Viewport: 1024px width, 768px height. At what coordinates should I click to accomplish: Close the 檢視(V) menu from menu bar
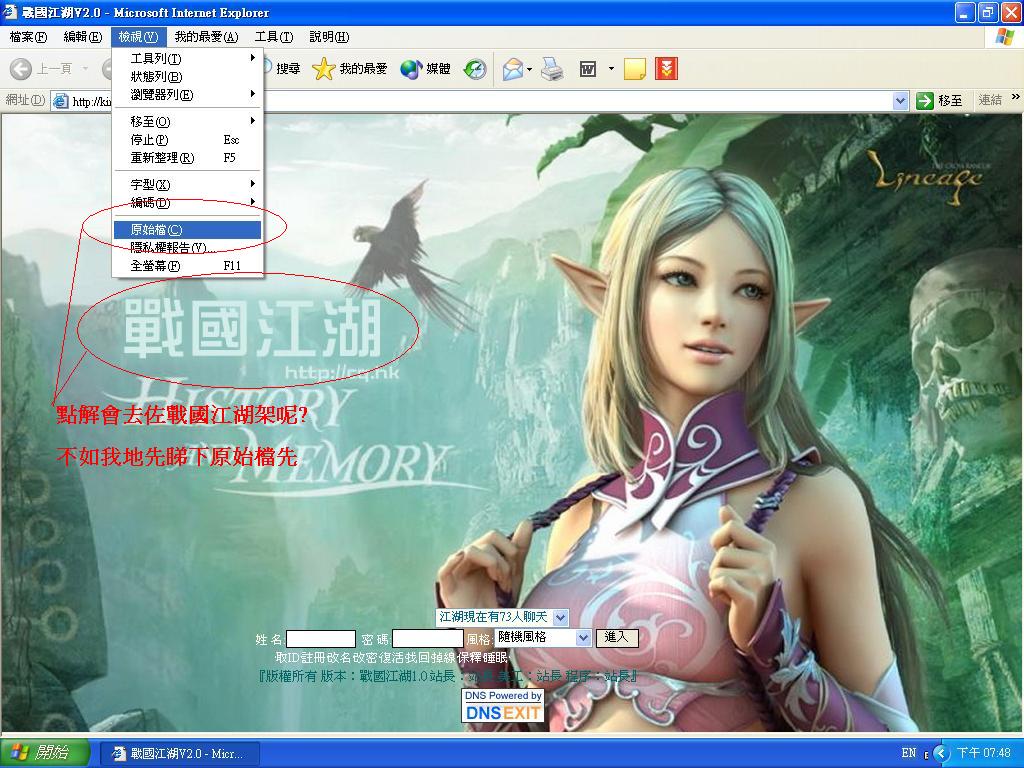(x=138, y=37)
